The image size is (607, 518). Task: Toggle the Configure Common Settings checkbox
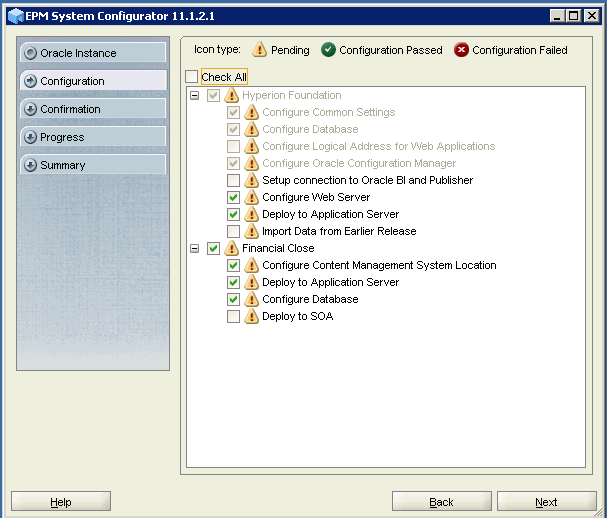pos(233,112)
